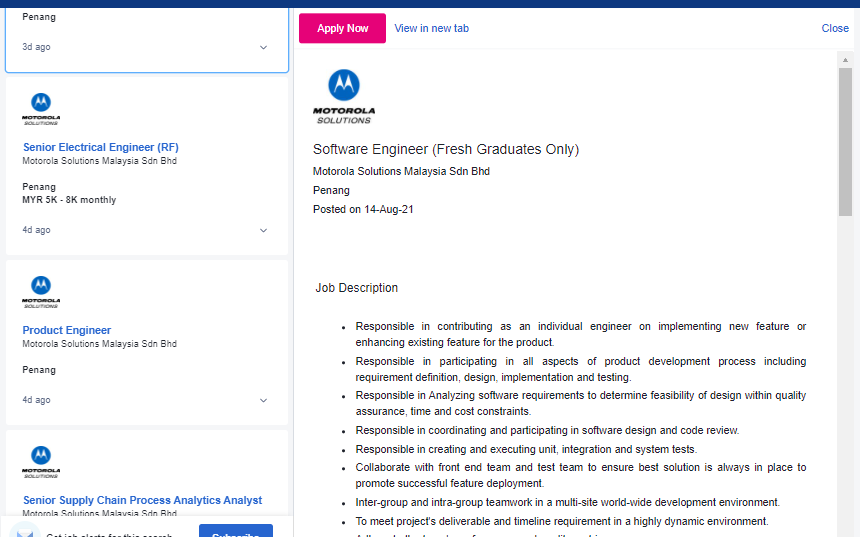Click 4d ago on Senior Electrical Engineer card

36,230
